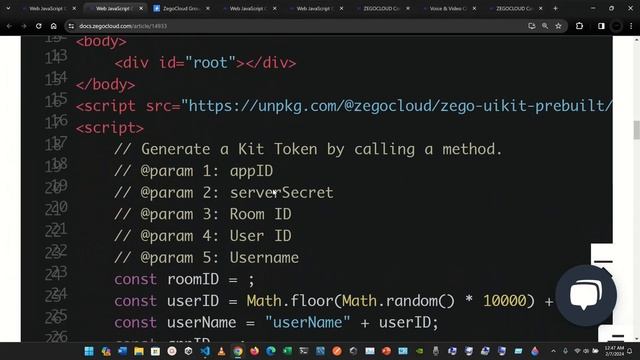Click the '@param 5: Username' comment
640x360 pixels.
point(207,258)
